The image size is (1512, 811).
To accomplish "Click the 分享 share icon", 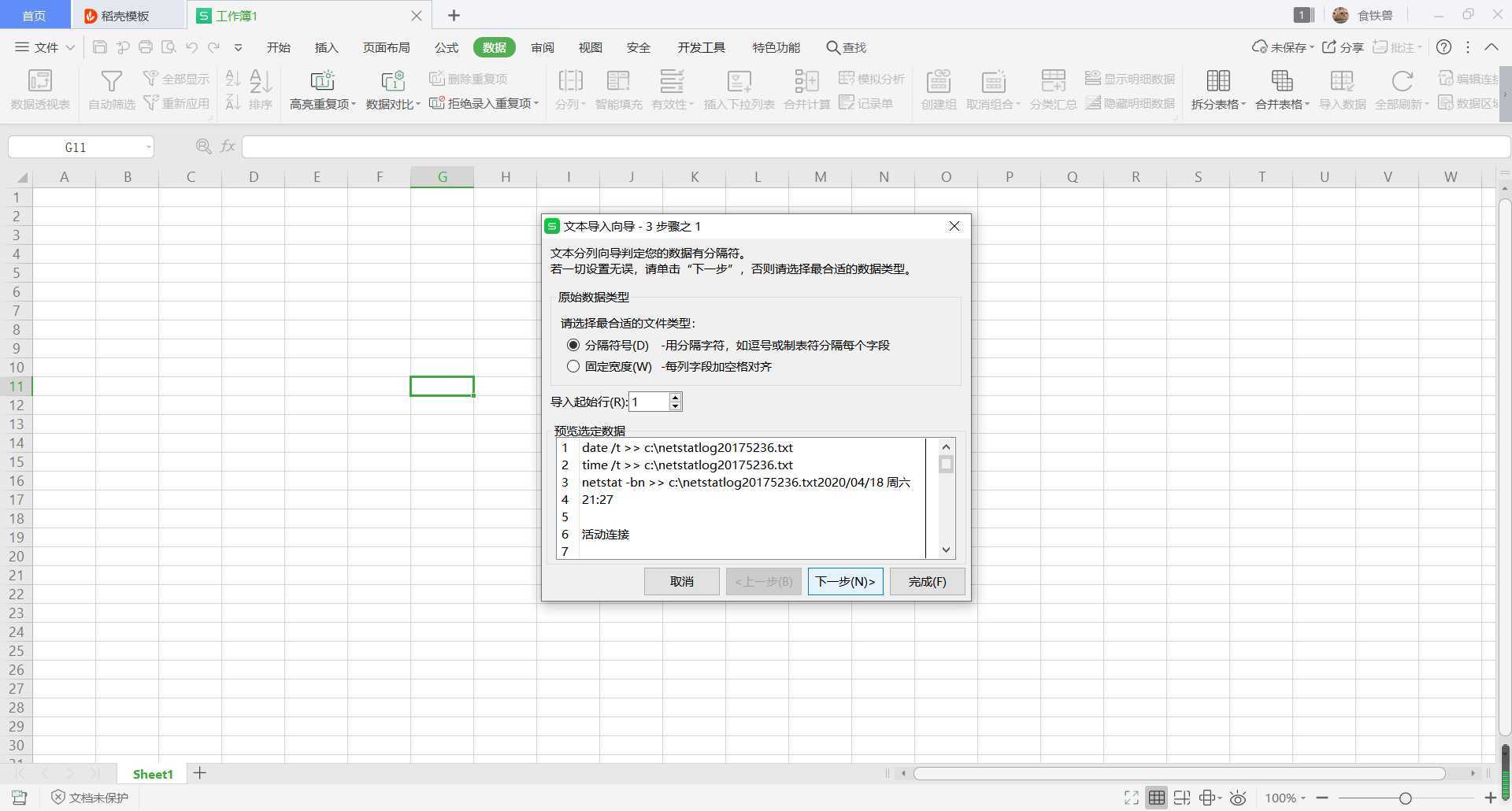I will pyautogui.click(x=1329, y=47).
